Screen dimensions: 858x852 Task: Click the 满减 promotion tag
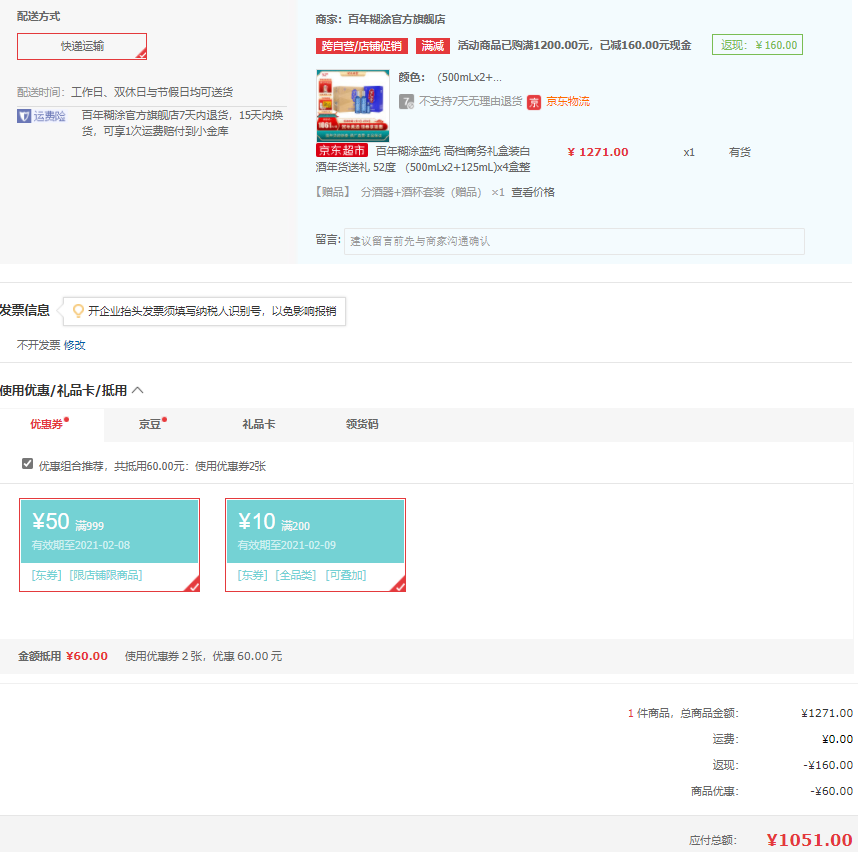433,46
